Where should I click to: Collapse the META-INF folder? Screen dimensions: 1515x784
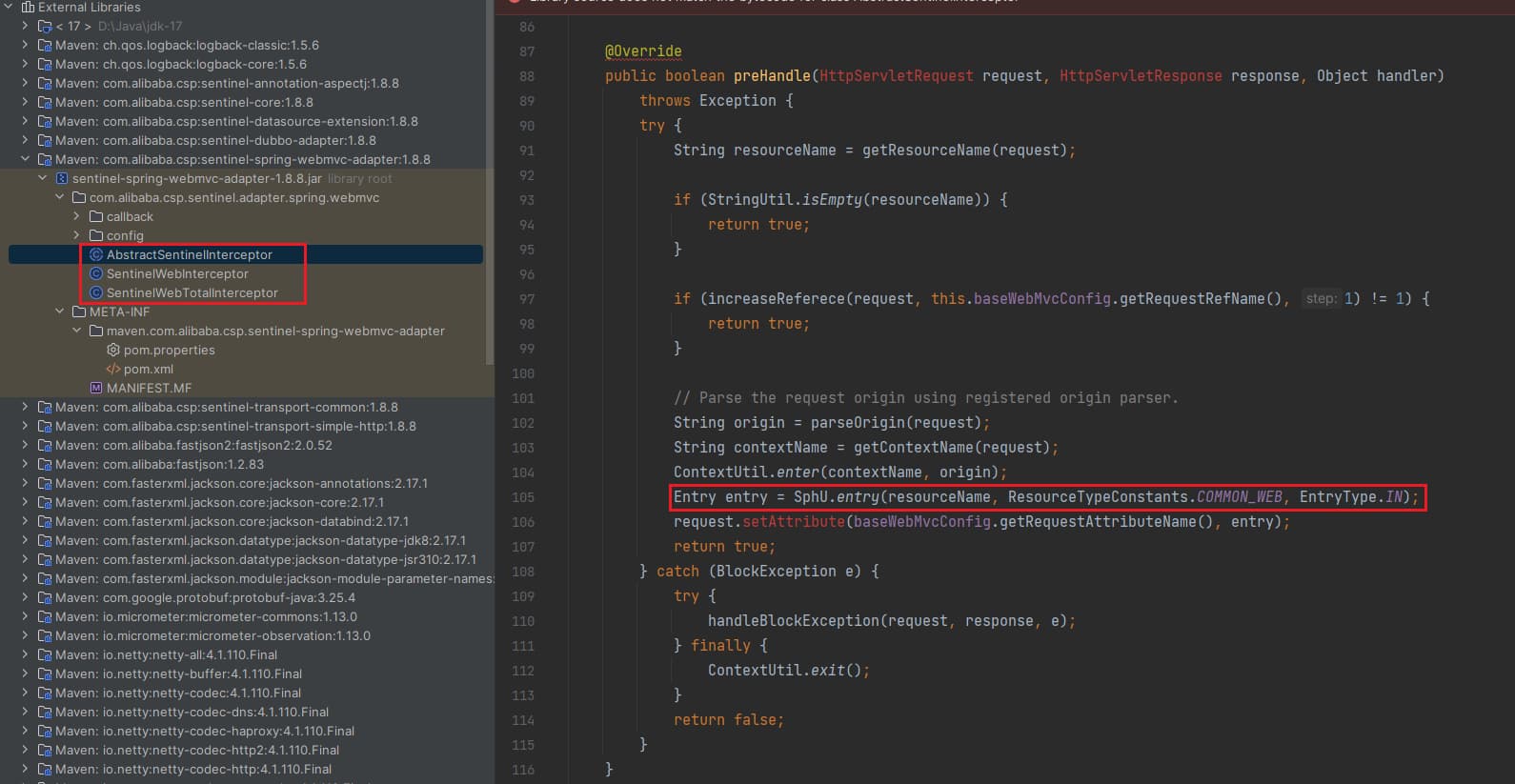(x=60, y=312)
